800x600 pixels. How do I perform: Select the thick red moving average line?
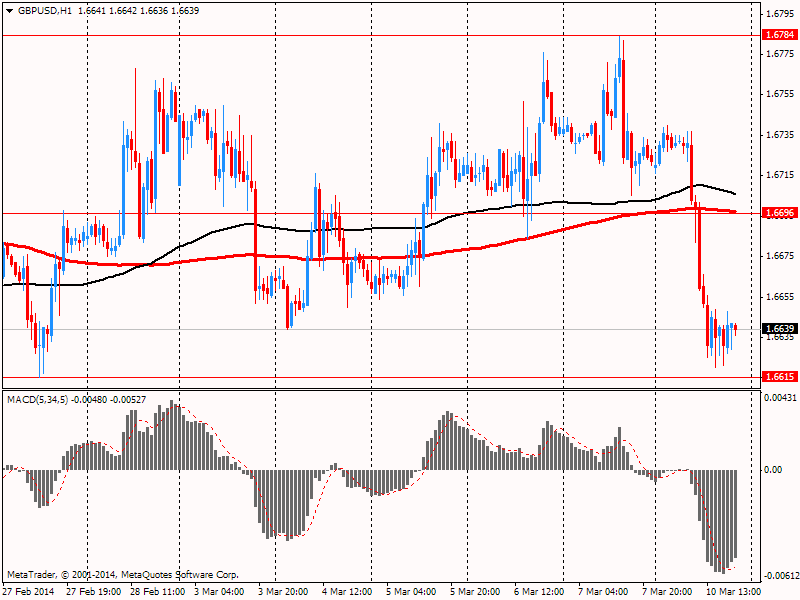(369, 259)
